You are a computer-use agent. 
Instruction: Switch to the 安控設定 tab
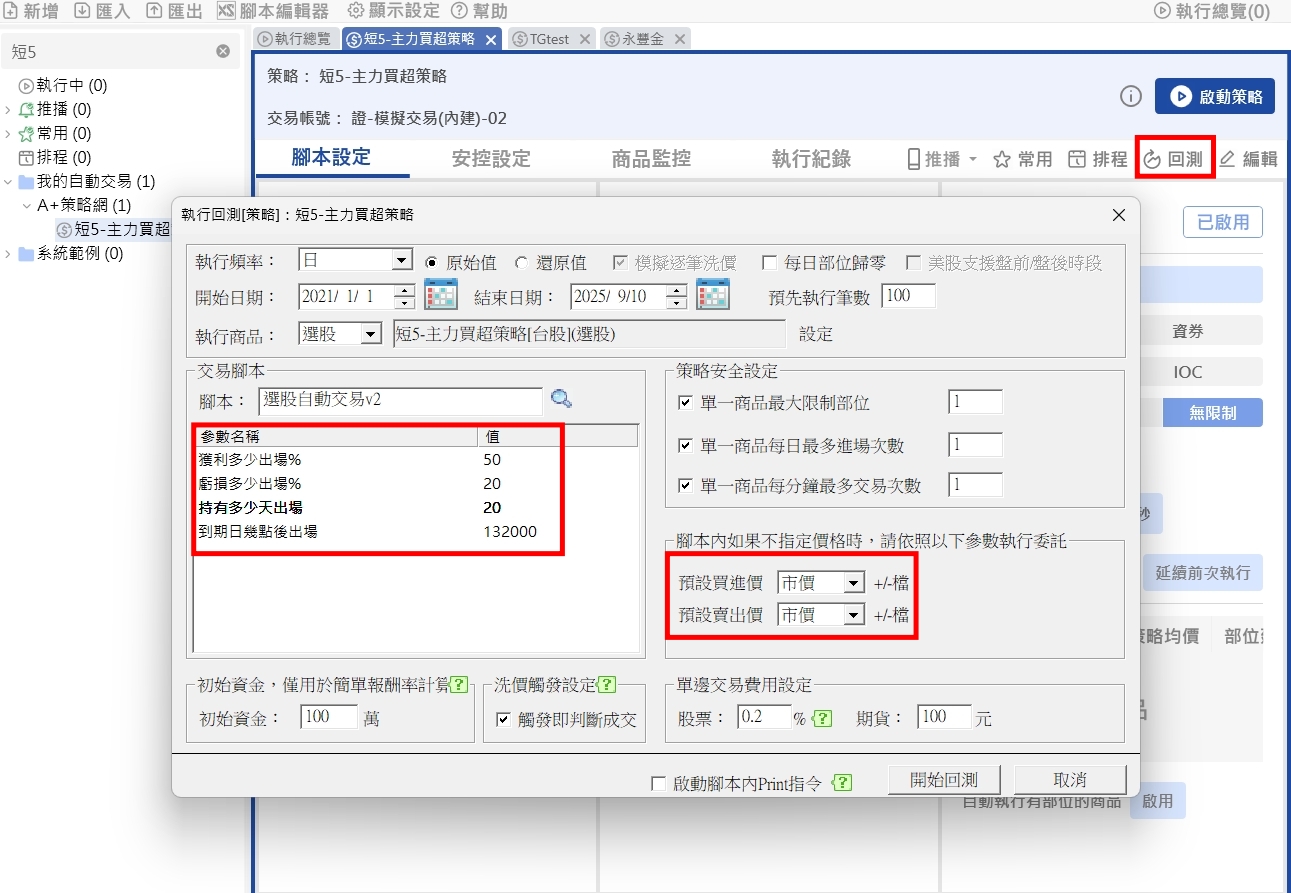pyautogui.click(x=491, y=159)
